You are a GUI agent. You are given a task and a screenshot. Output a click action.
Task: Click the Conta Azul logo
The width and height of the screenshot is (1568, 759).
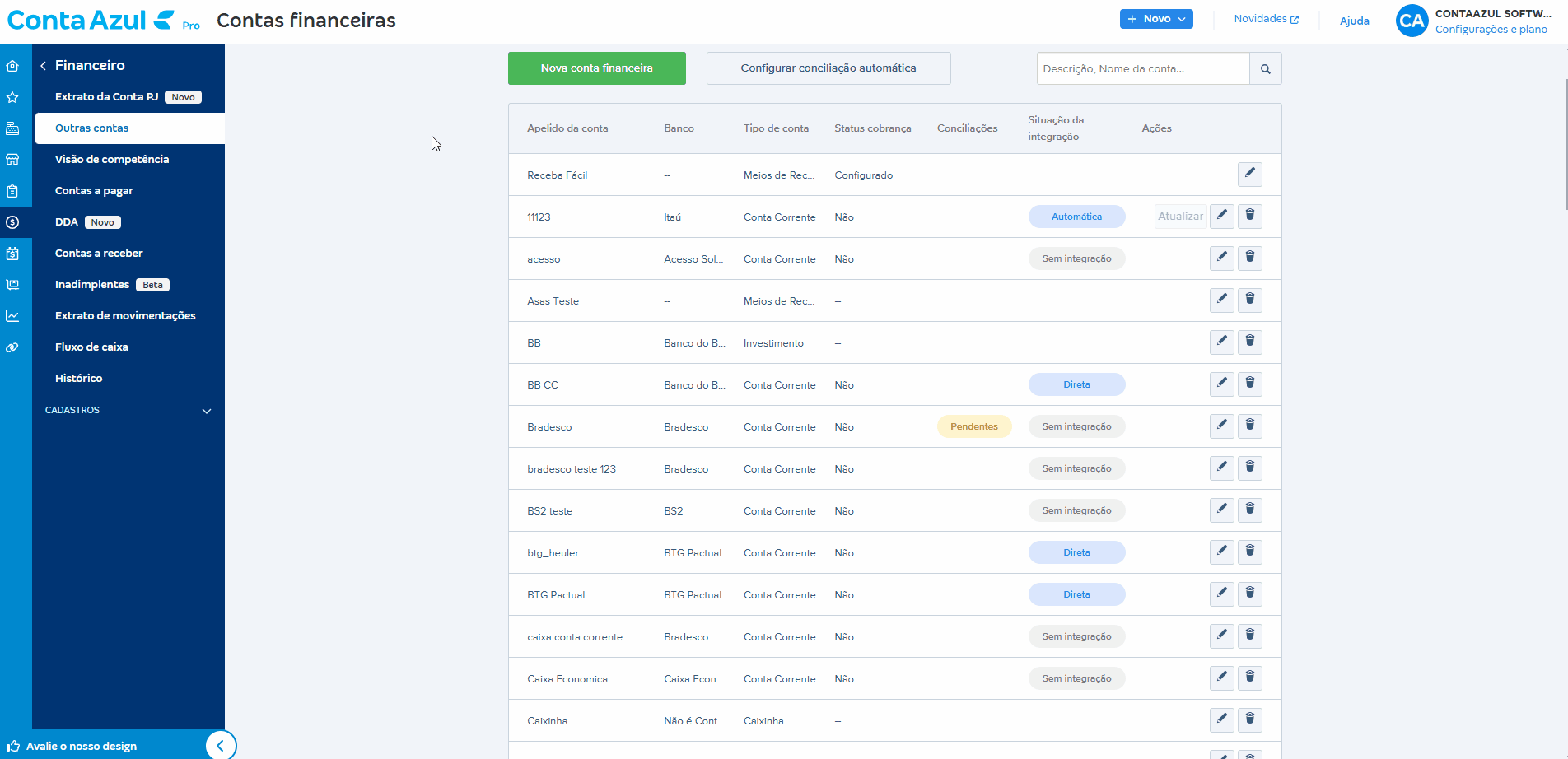tap(91, 20)
